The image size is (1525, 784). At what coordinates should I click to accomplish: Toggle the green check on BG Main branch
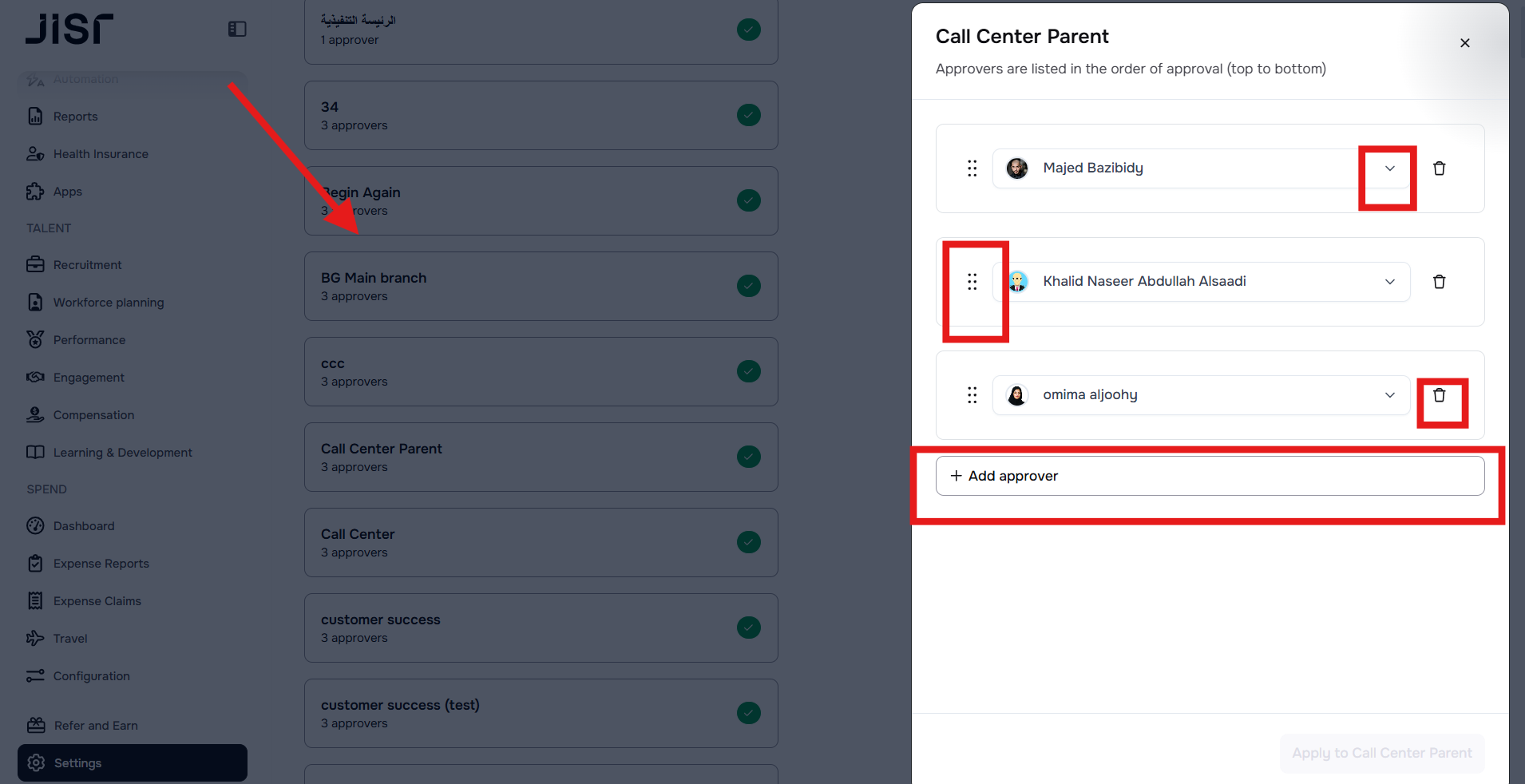[x=748, y=286]
